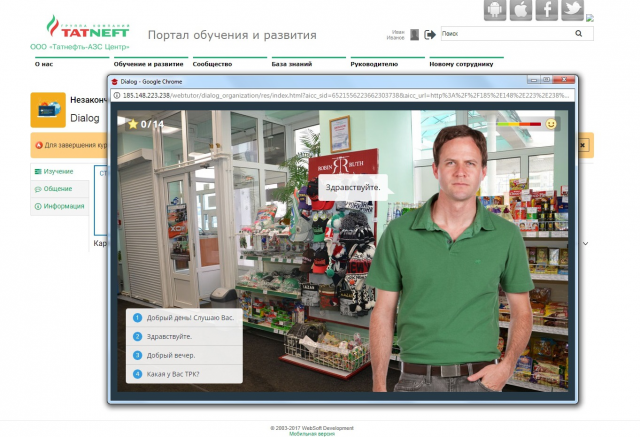
Task: Click the 'Портал обучения и развития' title
Action: (232, 35)
